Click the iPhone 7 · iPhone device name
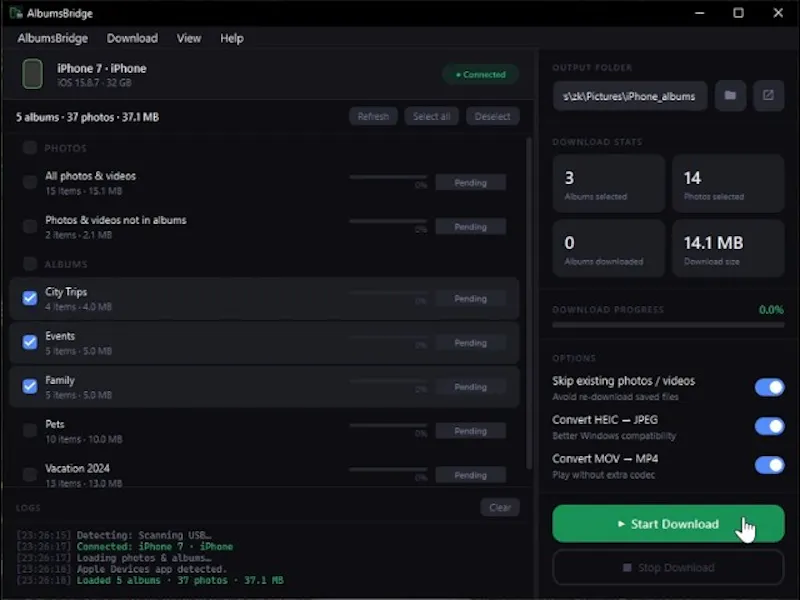 102,68
